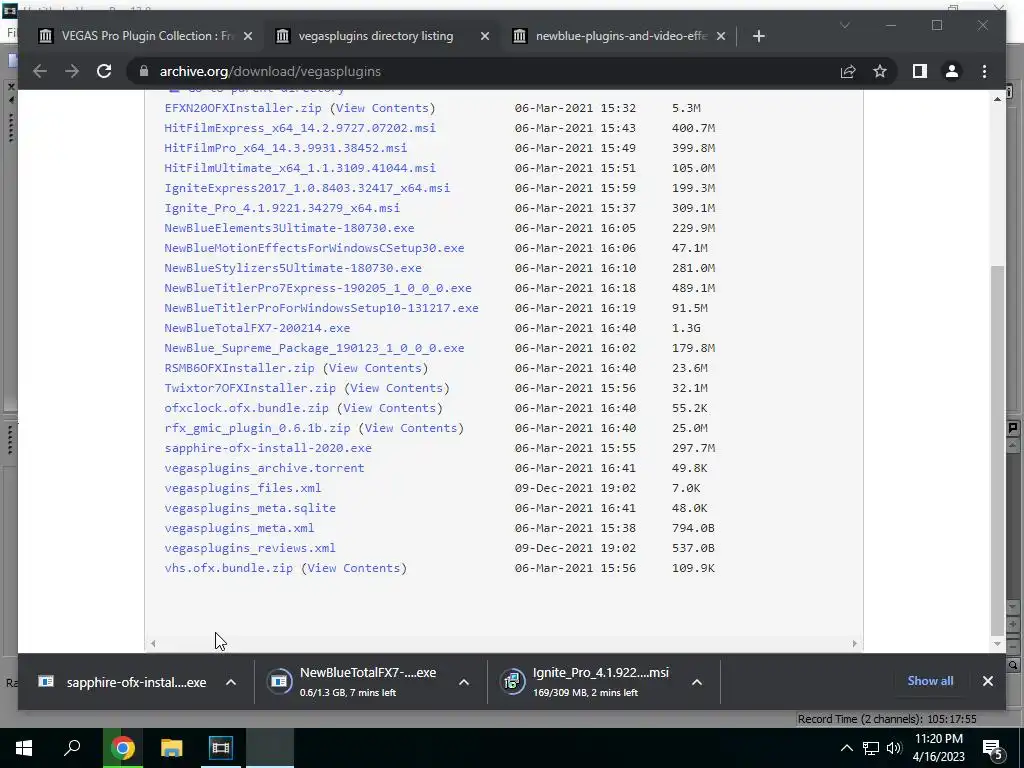Screen dimensions: 1024x768
Task: View Contents of vhs.ofx.bundle.zip
Action: (x=353, y=568)
